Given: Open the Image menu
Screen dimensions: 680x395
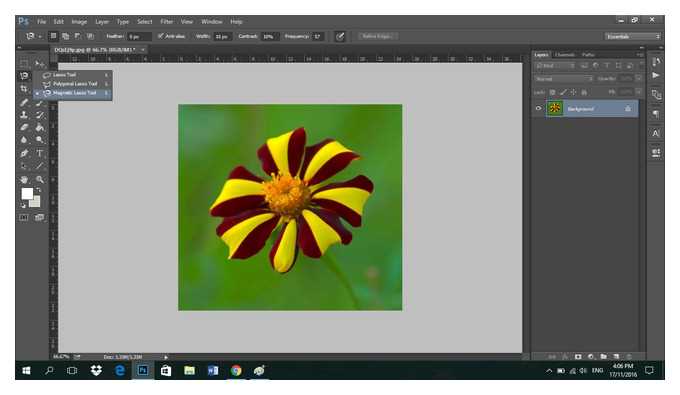Looking at the screenshot, I should (79, 22).
